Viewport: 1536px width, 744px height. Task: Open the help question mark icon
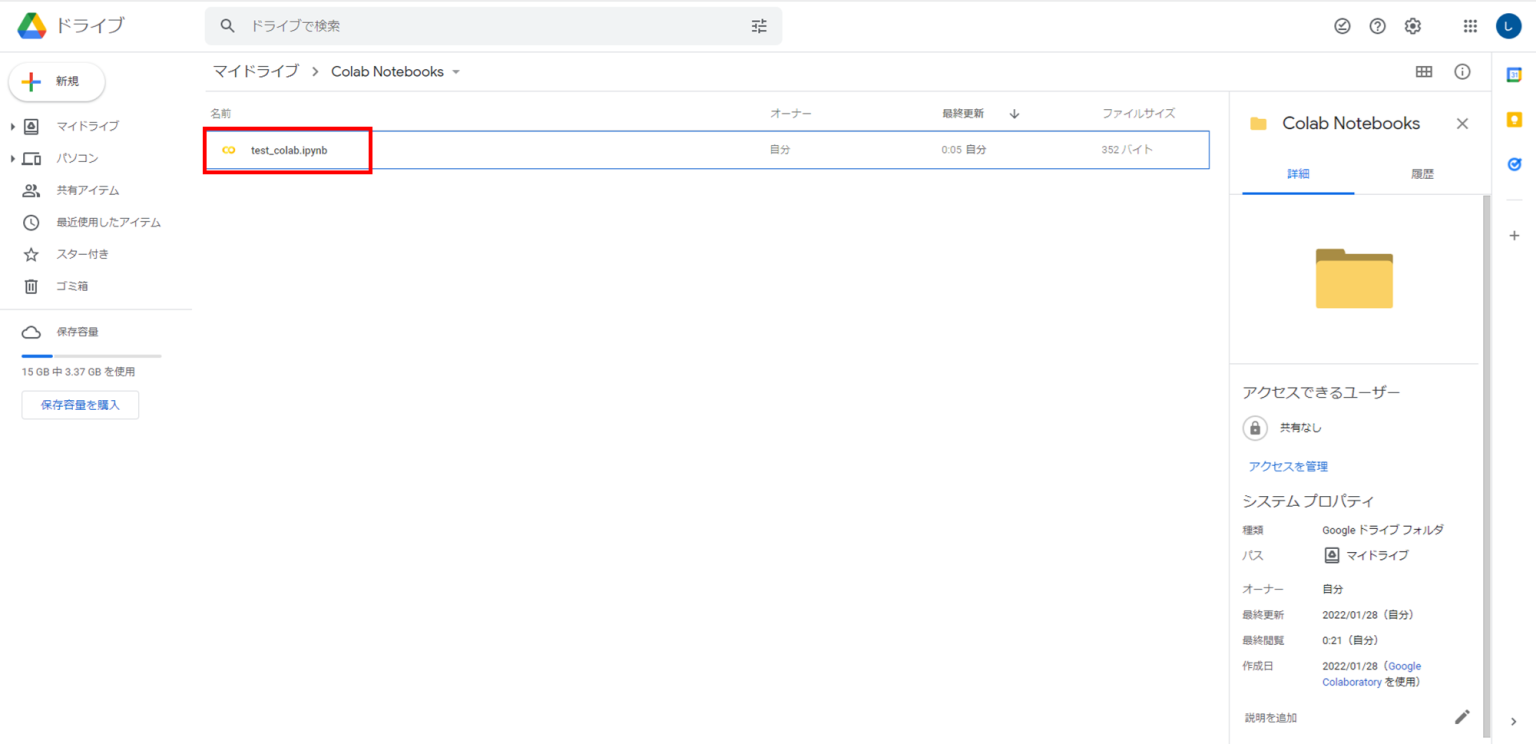(x=1377, y=26)
